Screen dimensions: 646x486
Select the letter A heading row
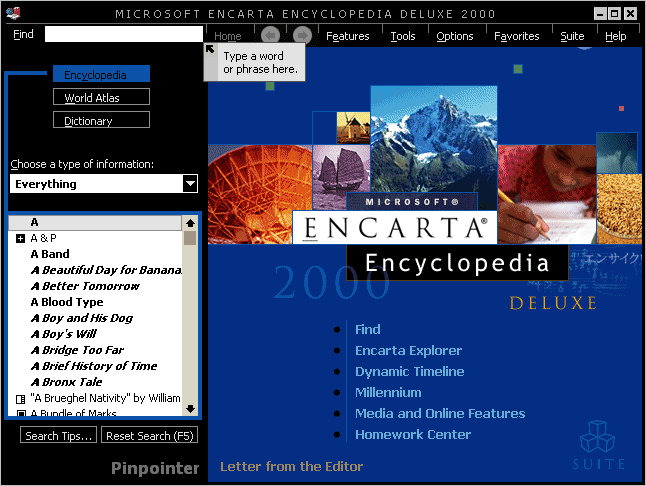95,222
